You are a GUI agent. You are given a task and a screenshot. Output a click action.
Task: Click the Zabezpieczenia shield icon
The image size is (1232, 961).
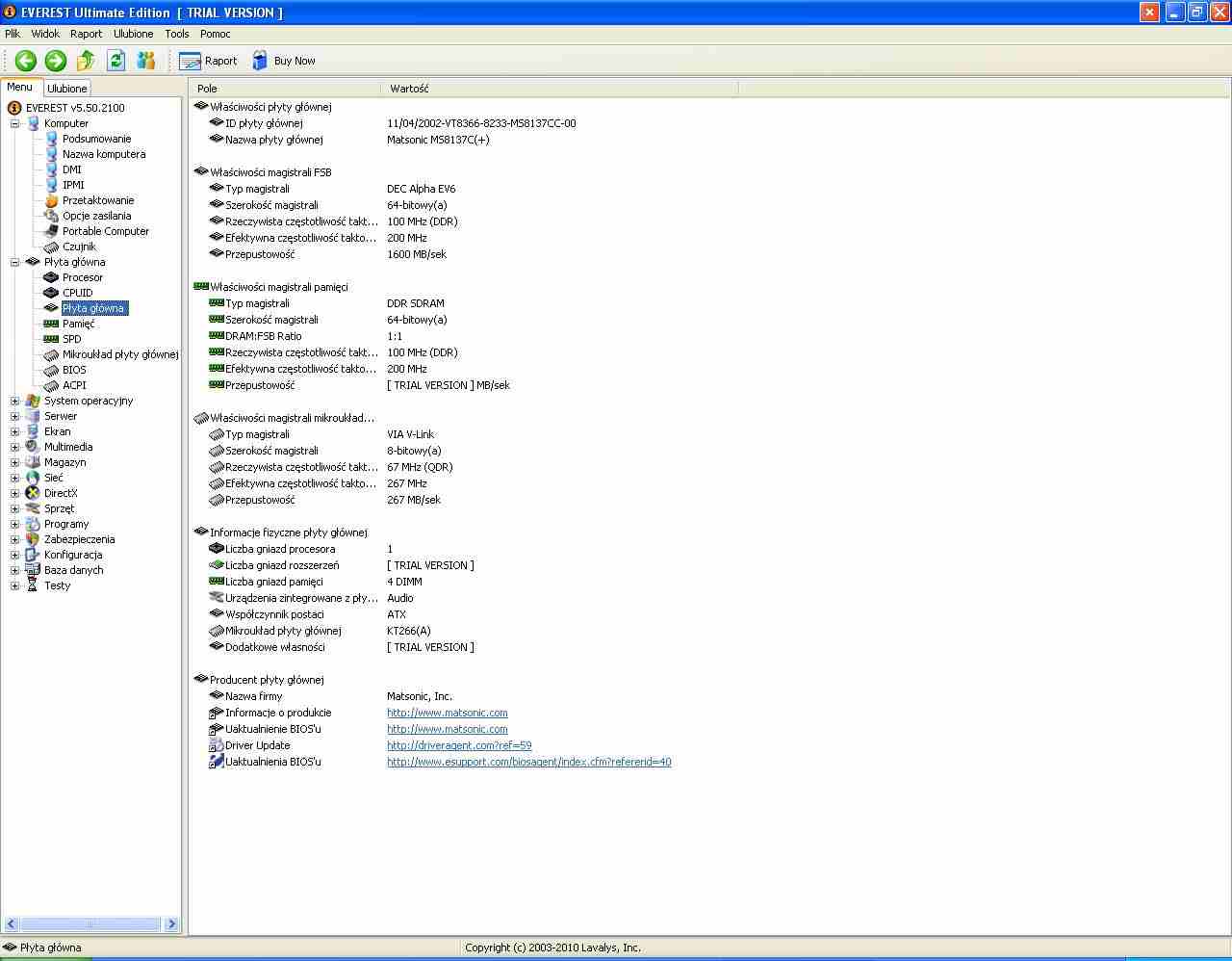33,539
